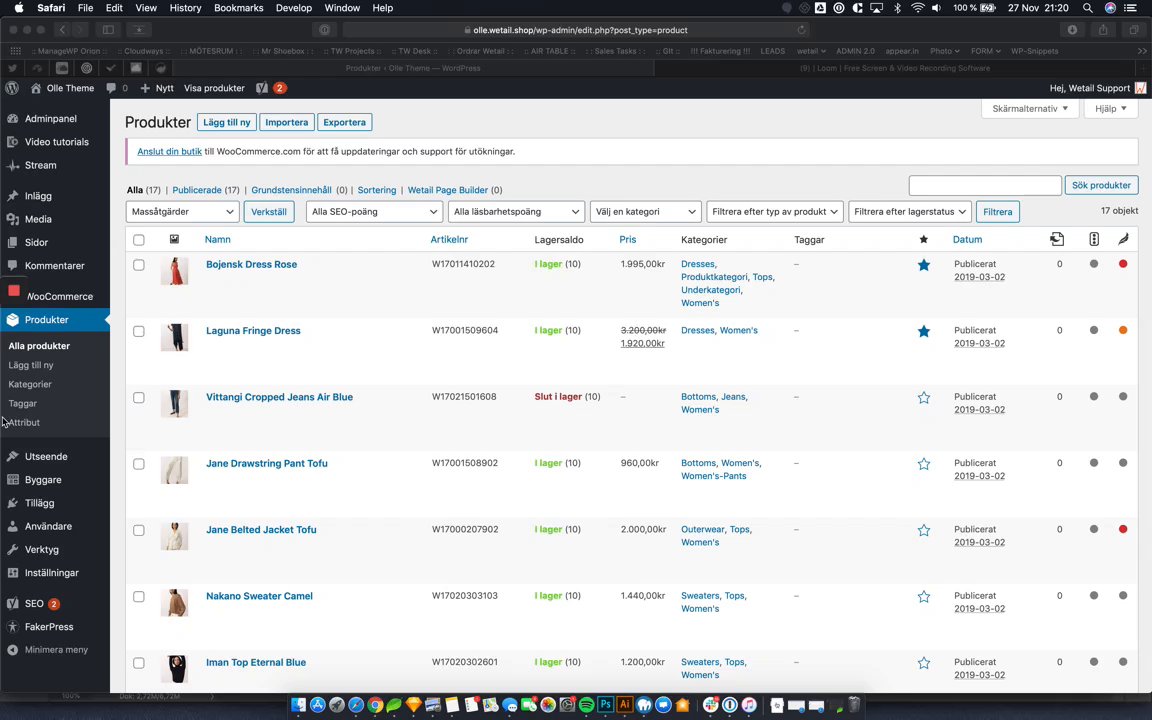The width and height of the screenshot is (1152, 720).
Task: Go to Attribut submenu item
Action: [x=24, y=422]
